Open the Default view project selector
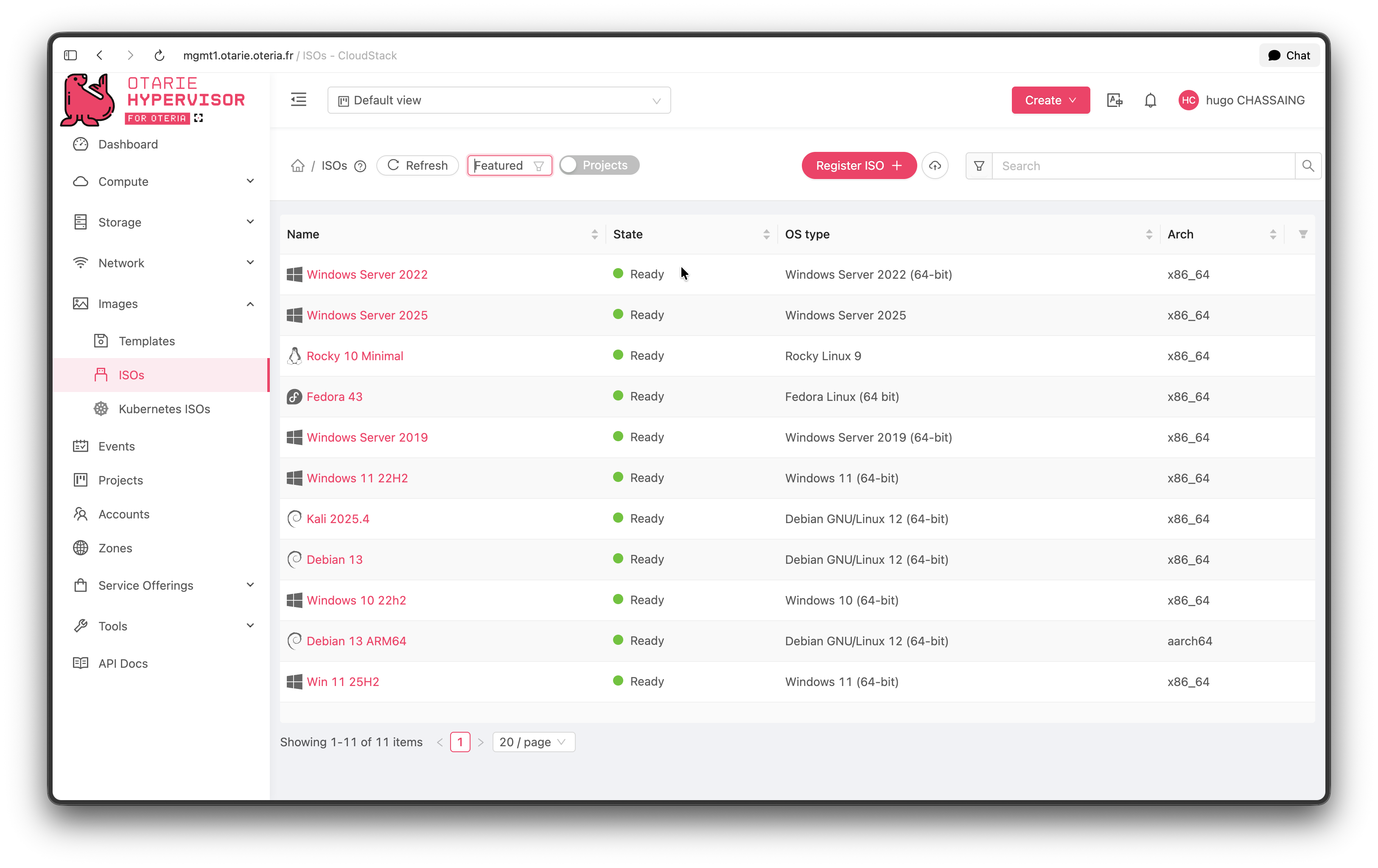The image size is (1378, 868). coord(499,100)
